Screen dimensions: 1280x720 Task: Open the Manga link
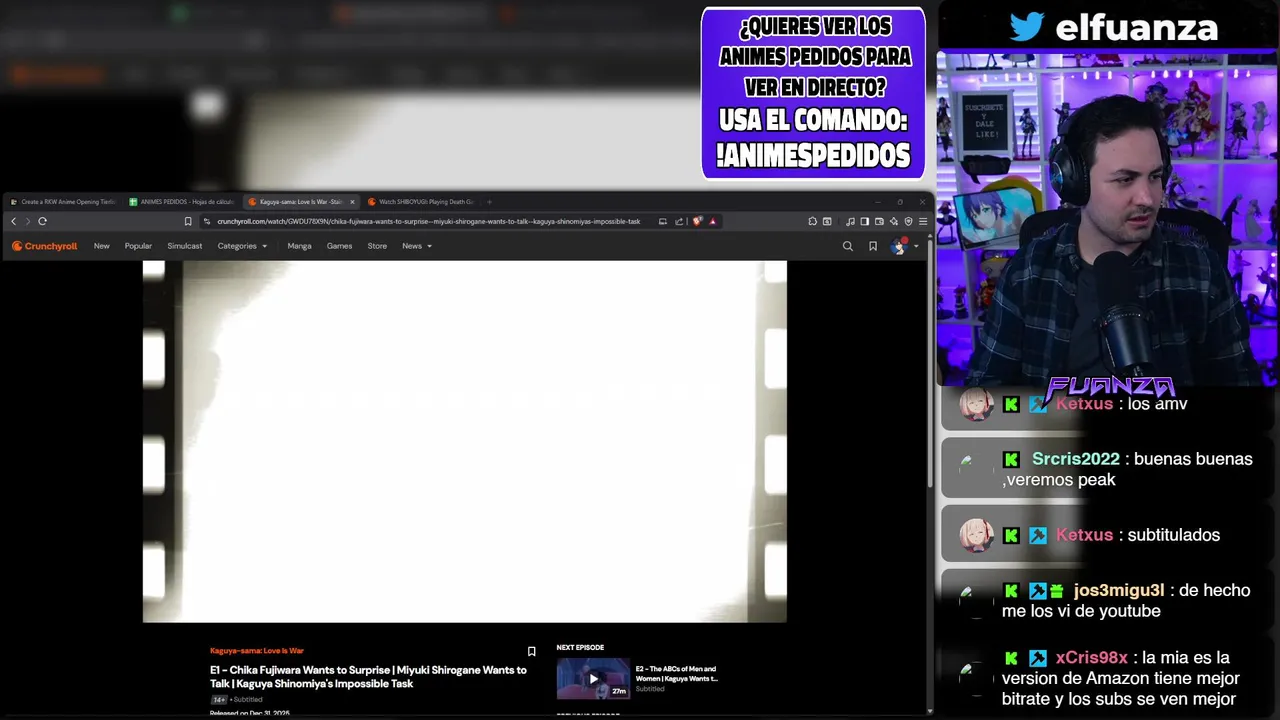(x=299, y=246)
